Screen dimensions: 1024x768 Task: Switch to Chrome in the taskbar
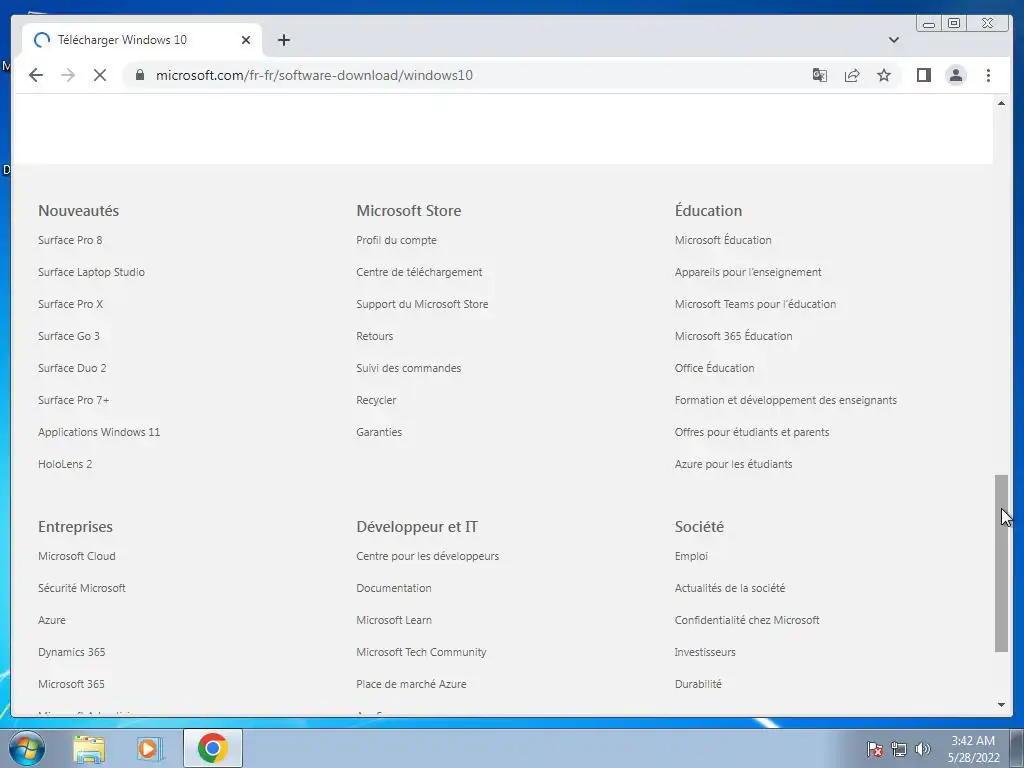point(212,748)
